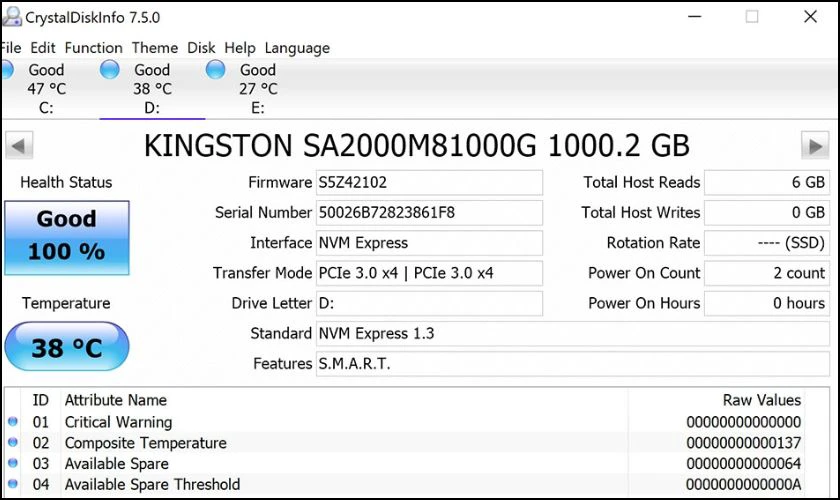Click the KINGSTON SA2000M81000G disk title

[417, 145]
